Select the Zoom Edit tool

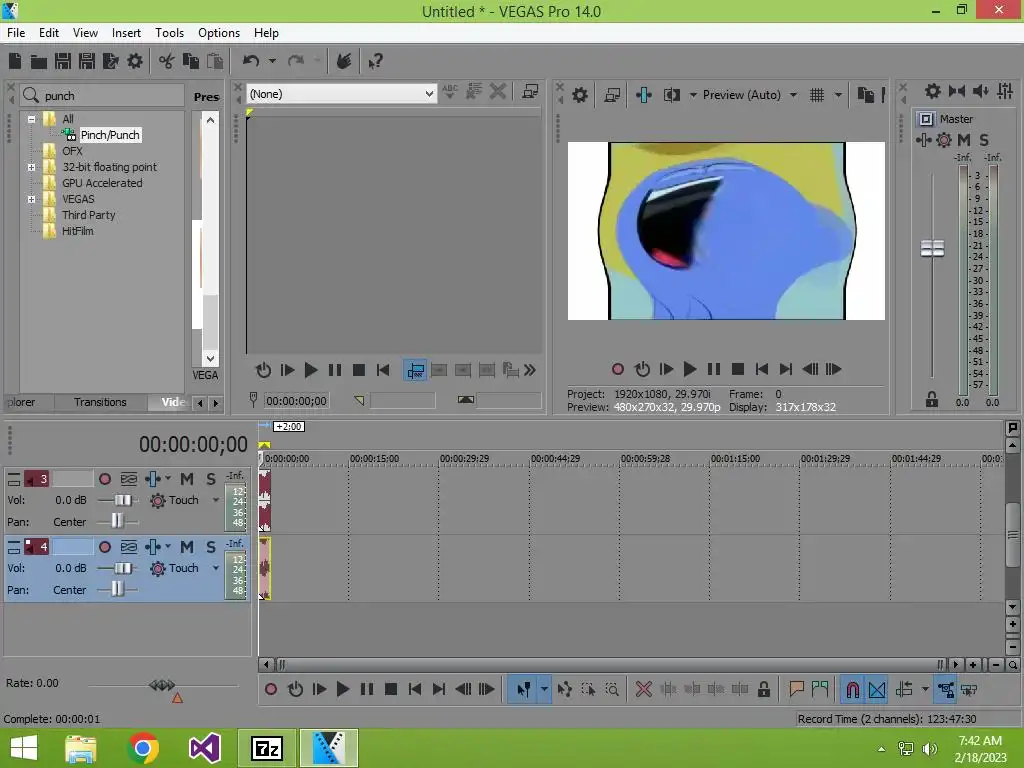tap(612, 689)
